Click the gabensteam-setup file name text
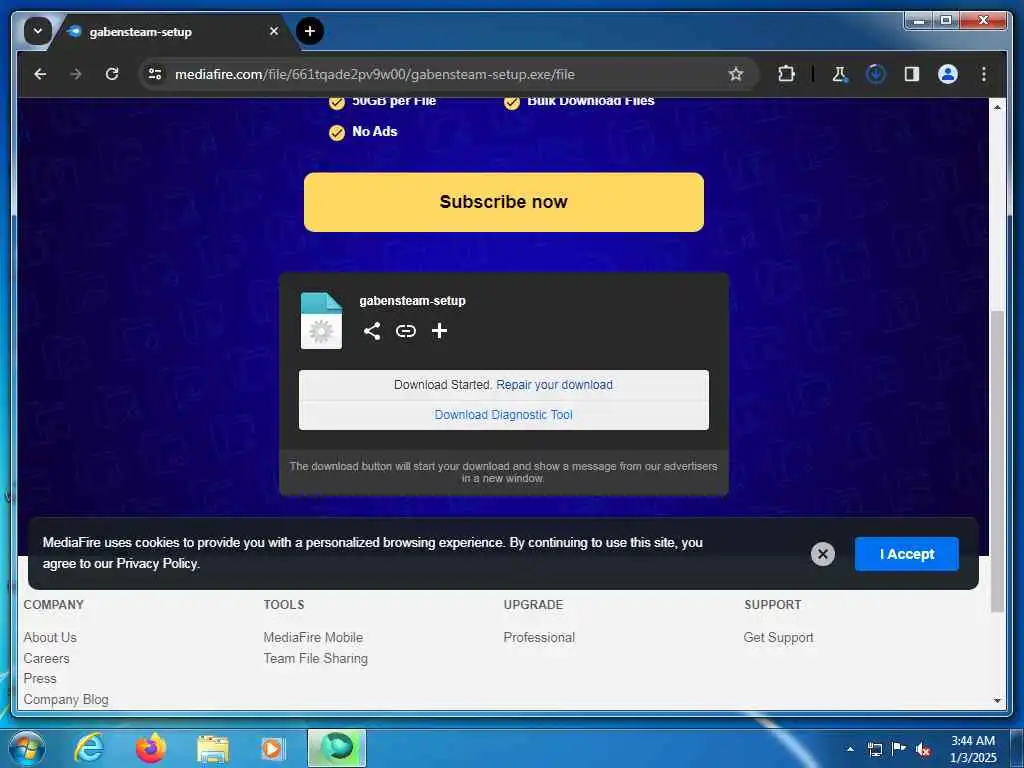 pos(412,301)
